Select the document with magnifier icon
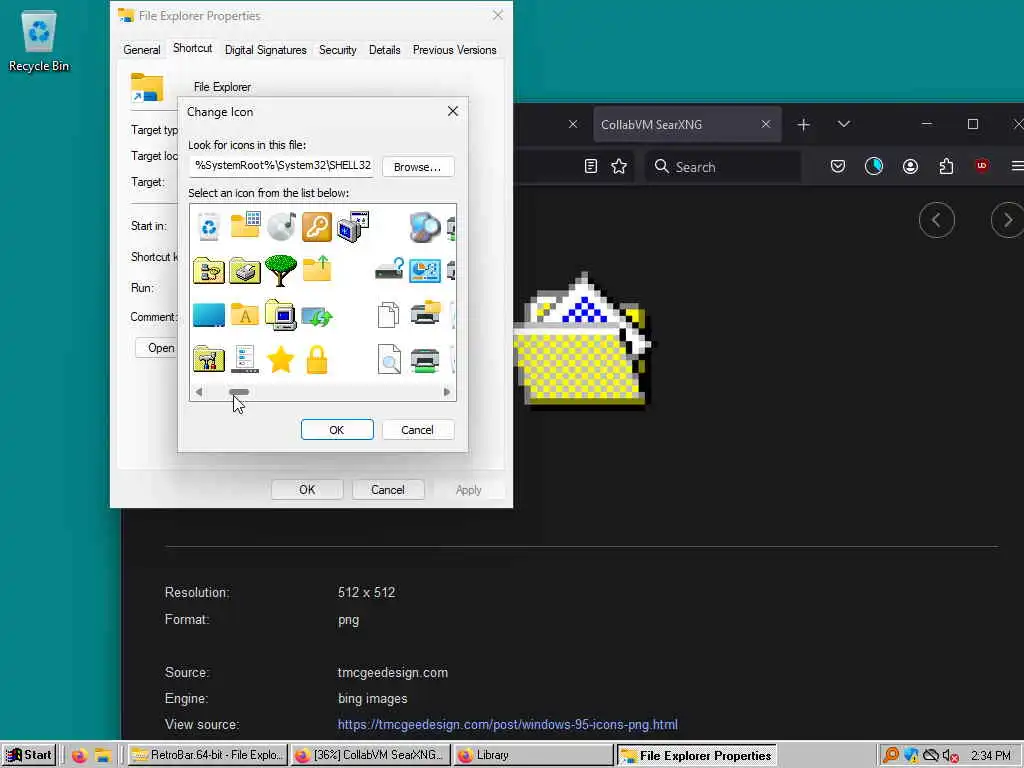Image resolution: width=1024 pixels, height=768 pixels. tap(389, 359)
